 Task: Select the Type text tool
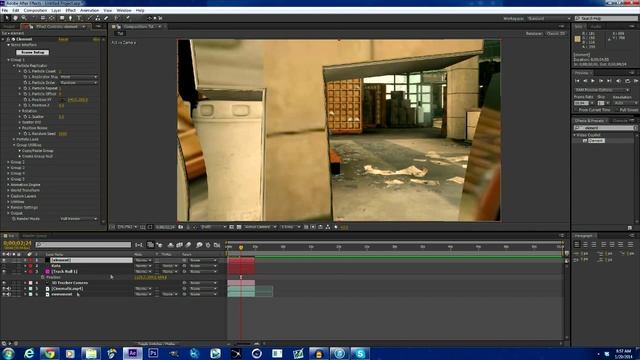coord(79,18)
